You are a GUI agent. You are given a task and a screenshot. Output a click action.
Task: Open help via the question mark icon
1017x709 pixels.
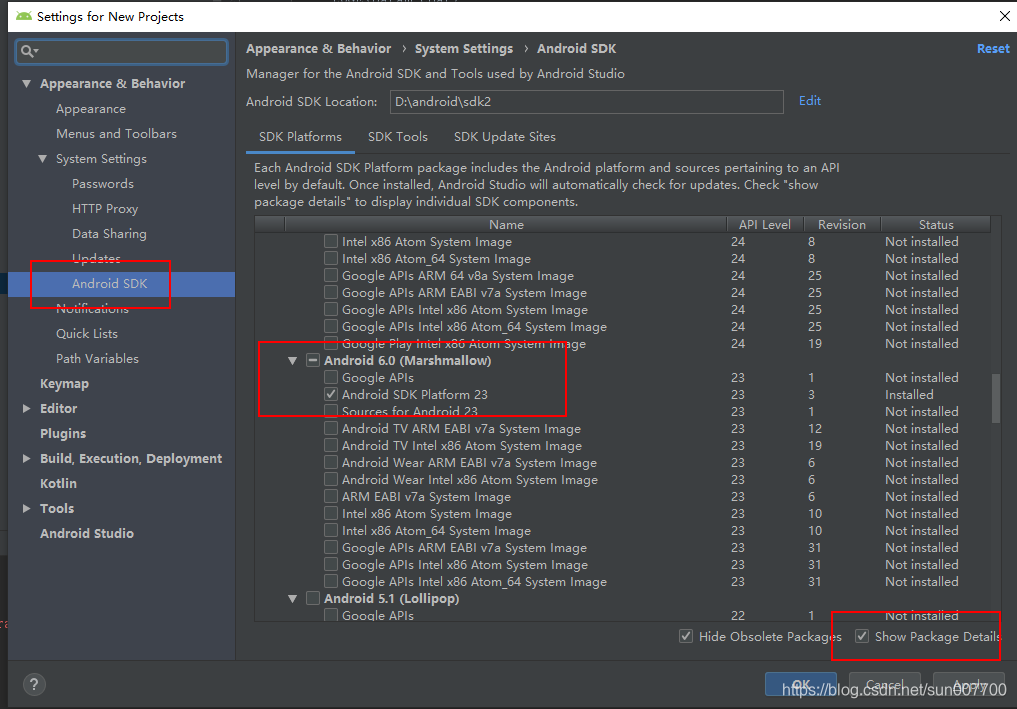point(34,684)
